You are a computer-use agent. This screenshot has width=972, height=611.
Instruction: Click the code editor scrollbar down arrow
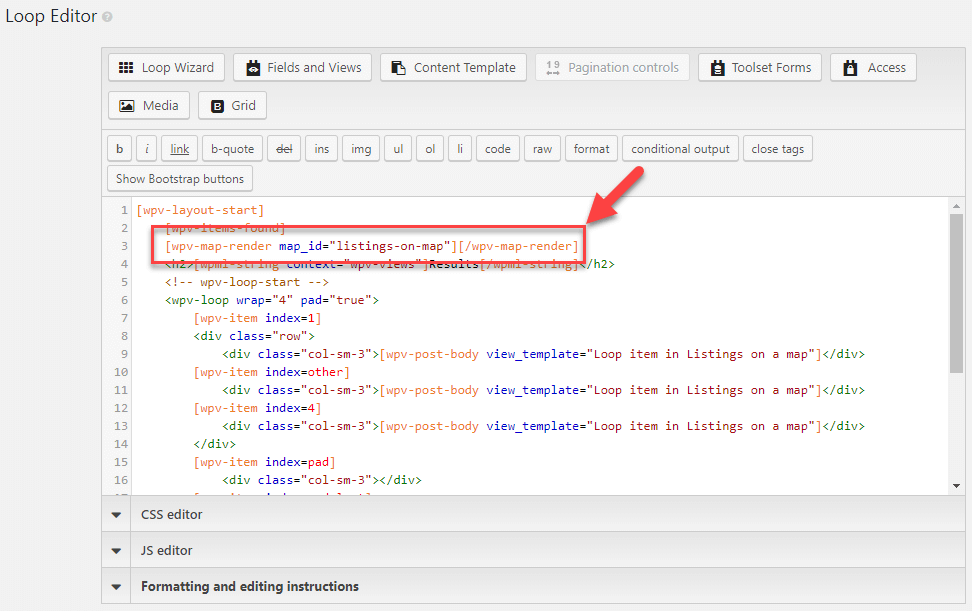tap(957, 486)
